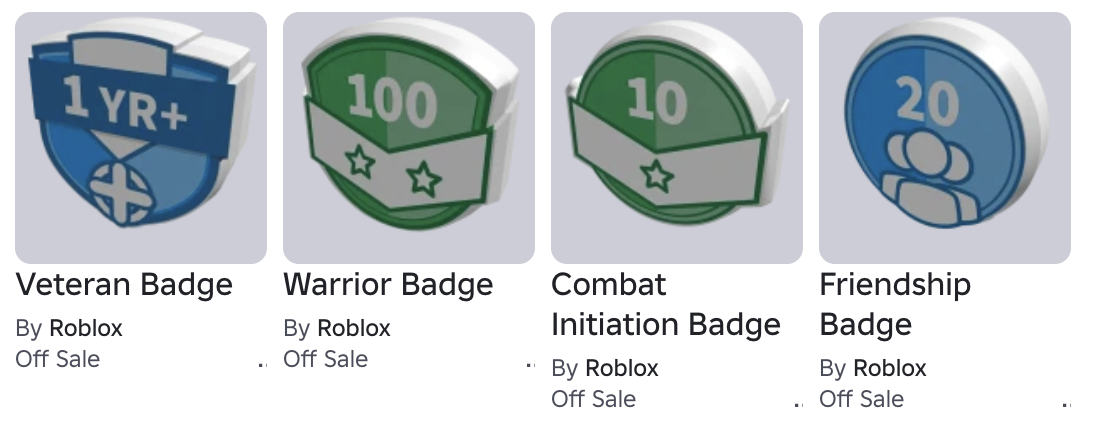1094x448 pixels.
Task: Click small dots icon on Warrior Badge card
Action: tap(530, 364)
